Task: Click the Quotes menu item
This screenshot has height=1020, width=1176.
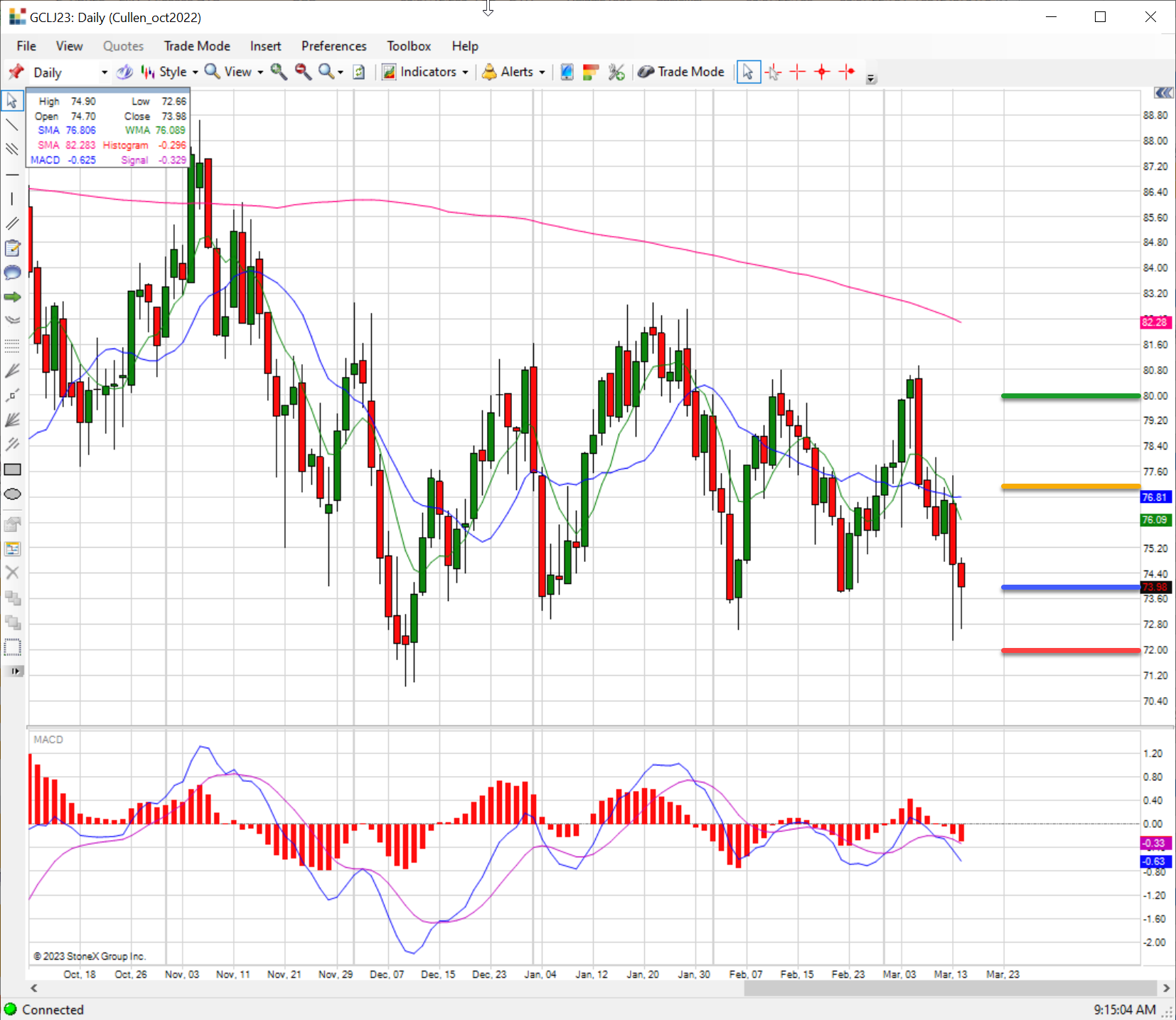Action: 123,46
